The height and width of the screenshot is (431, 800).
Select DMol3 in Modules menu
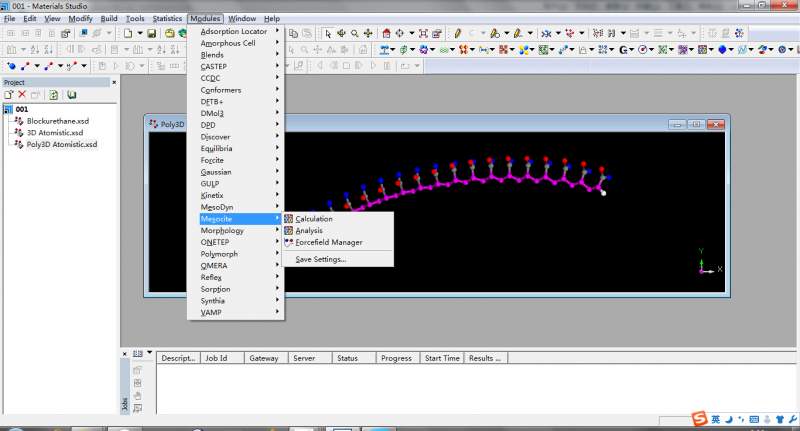(x=235, y=113)
